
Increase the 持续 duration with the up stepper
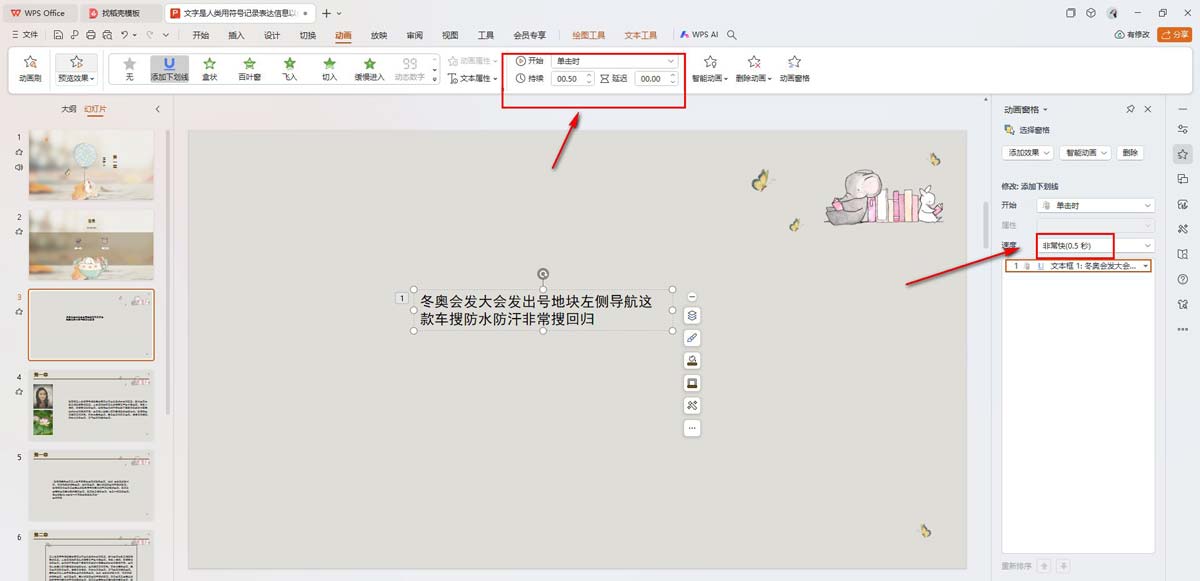point(589,75)
